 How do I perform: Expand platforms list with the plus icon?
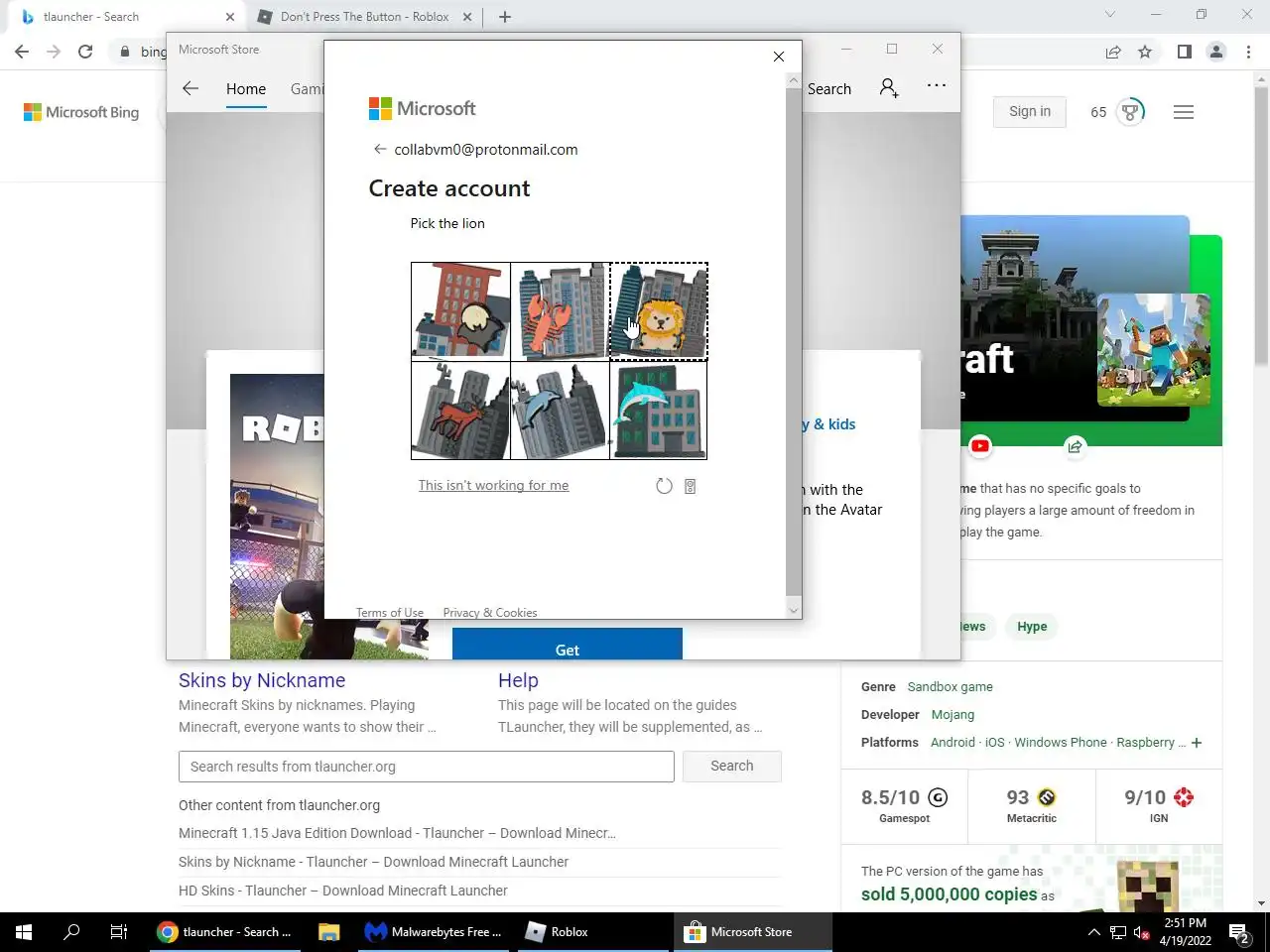[1197, 743]
